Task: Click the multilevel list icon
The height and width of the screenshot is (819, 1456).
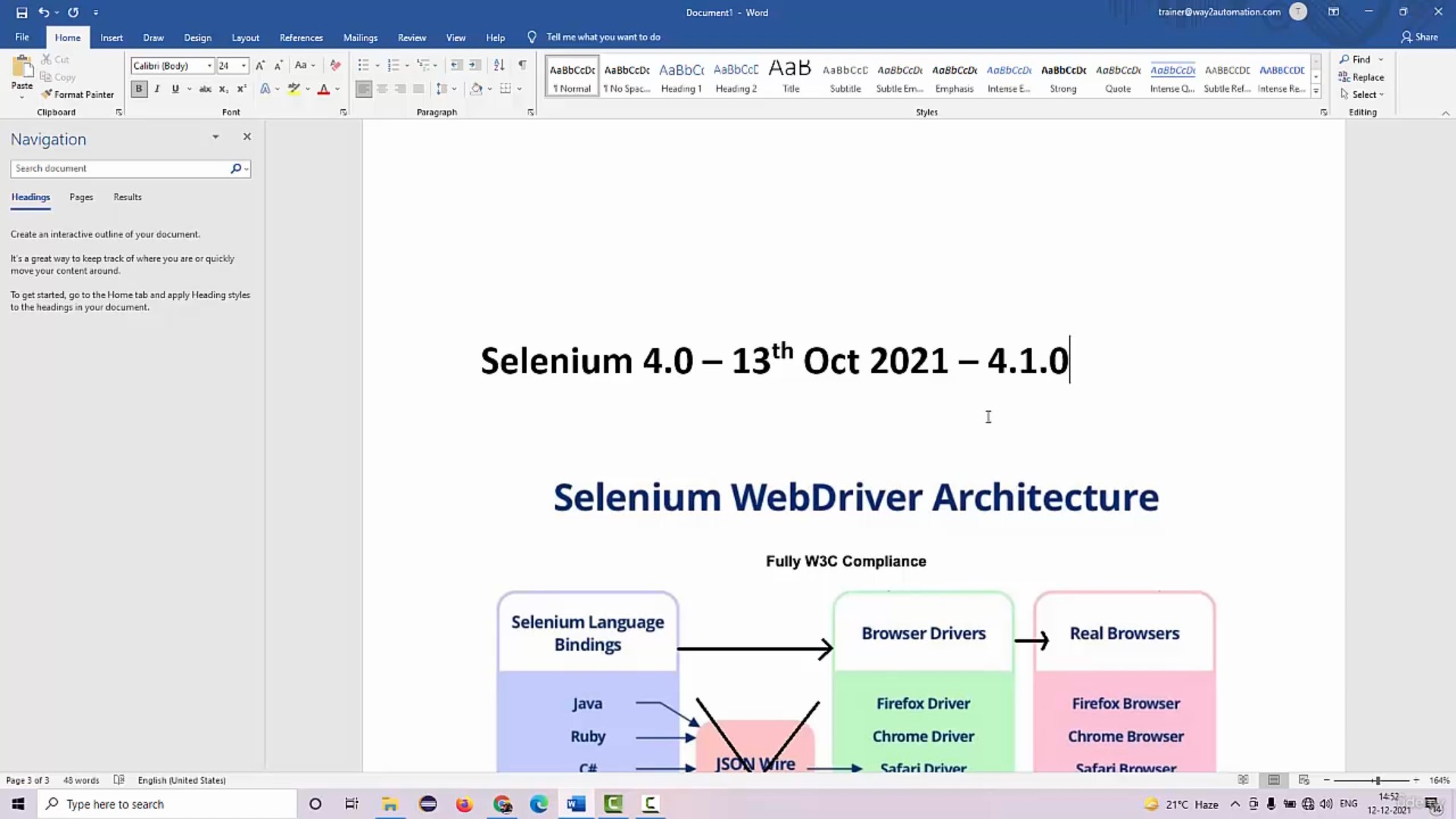Action: (x=423, y=65)
